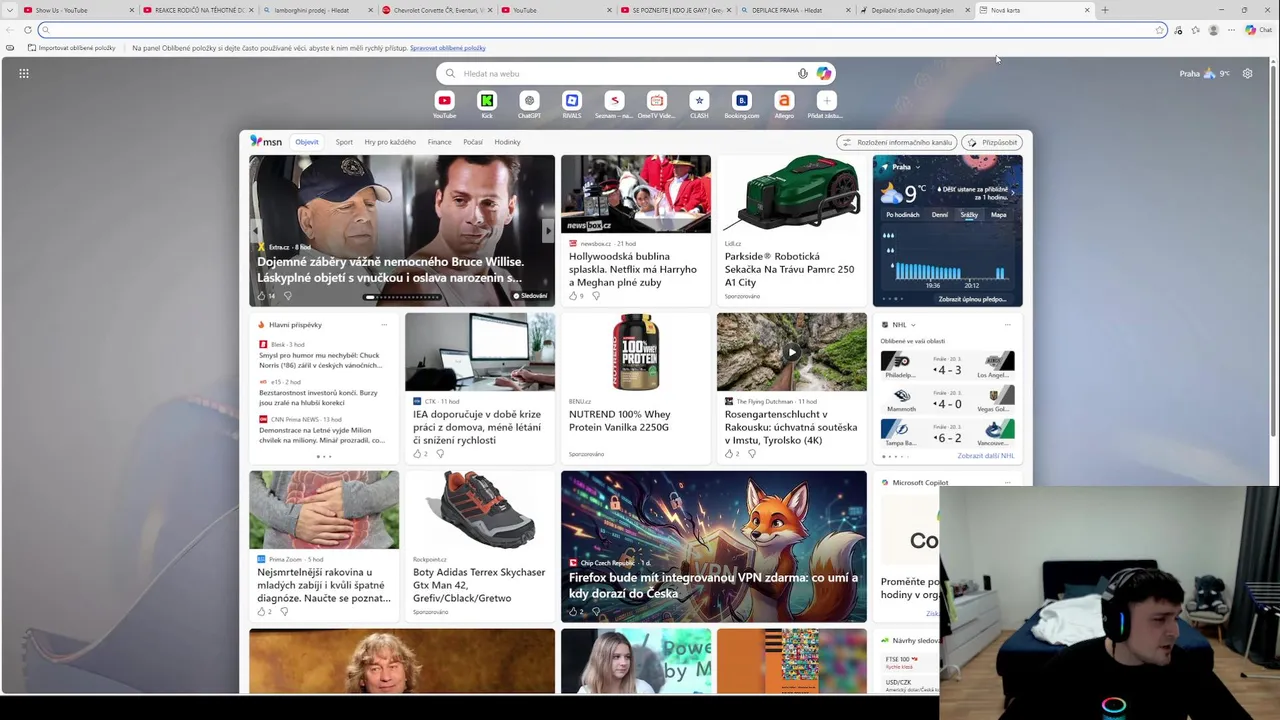Go to next slide in featured carousel
Screen dimensions: 1280x720
(x=547, y=231)
